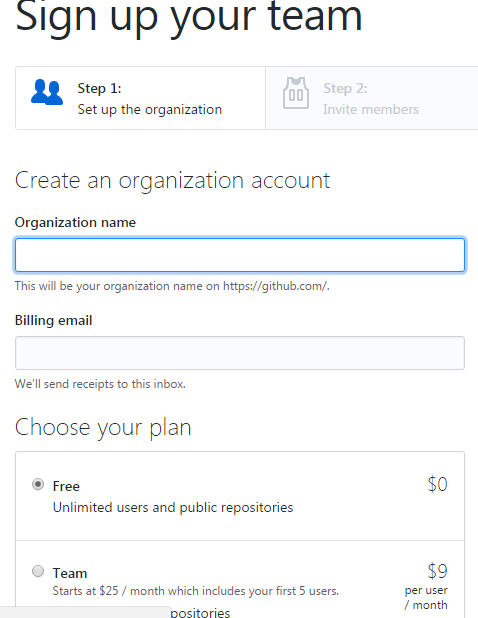Open the Step 2 Invite members tab
This screenshot has height=618, width=478.
click(x=372, y=98)
